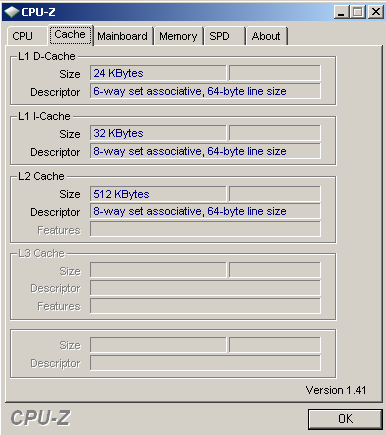The height and width of the screenshot is (435, 386).
Task: Open the About tab
Action: [266, 36]
